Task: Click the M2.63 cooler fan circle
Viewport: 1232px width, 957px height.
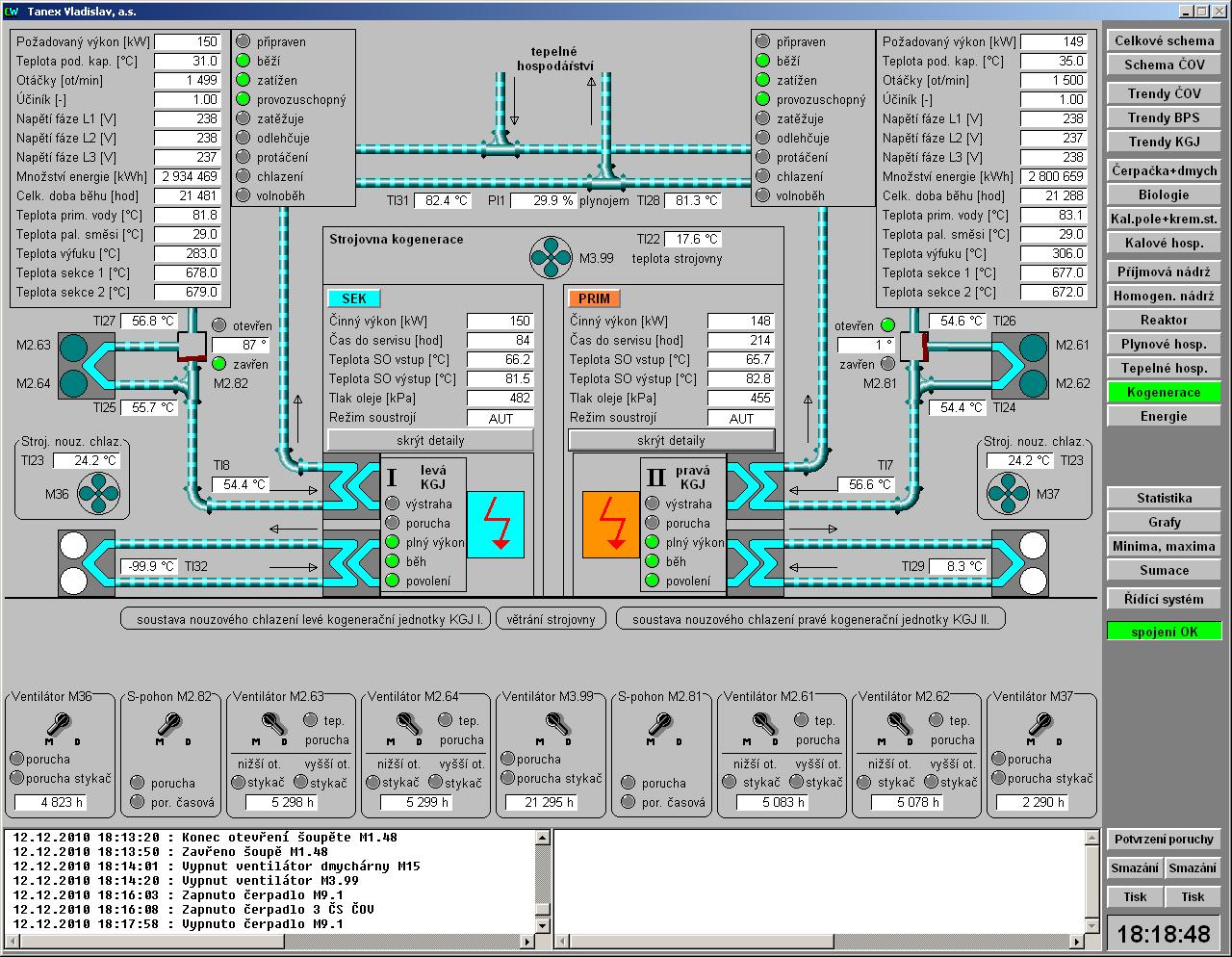Action: click(73, 349)
